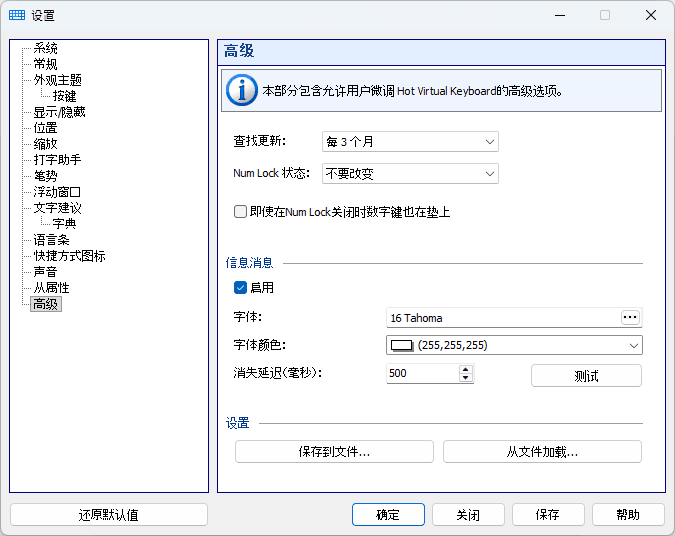Image resolution: width=675 pixels, height=536 pixels.
Task: Open font picker via the ellipsis button
Action: click(630, 318)
